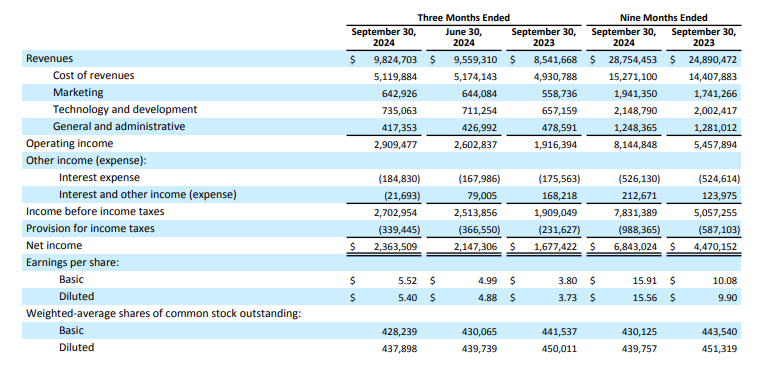Click diluted EPS value 5.40
The width and height of the screenshot is (771, 366).
click(408, 298)
